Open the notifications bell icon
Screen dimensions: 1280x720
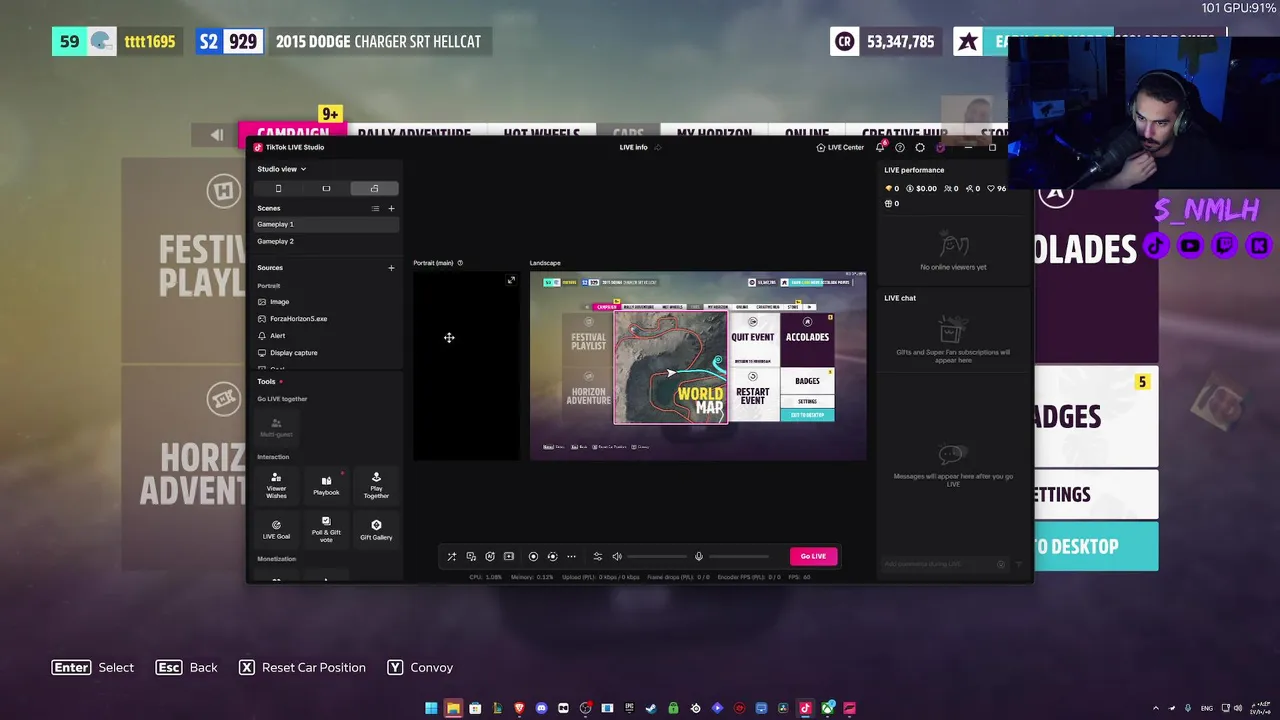[x=880, y=147]
